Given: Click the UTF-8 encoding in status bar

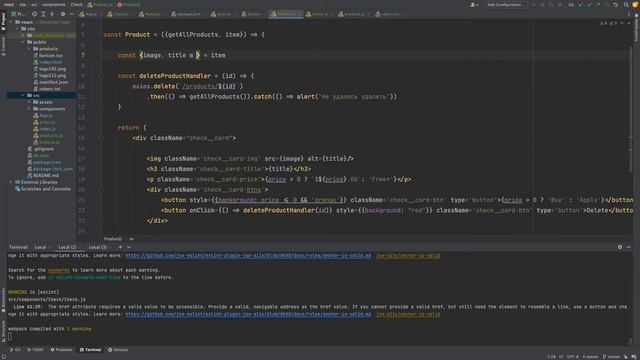Looking at the screenshot, I should pyautogui.click(x=573, y=357).
